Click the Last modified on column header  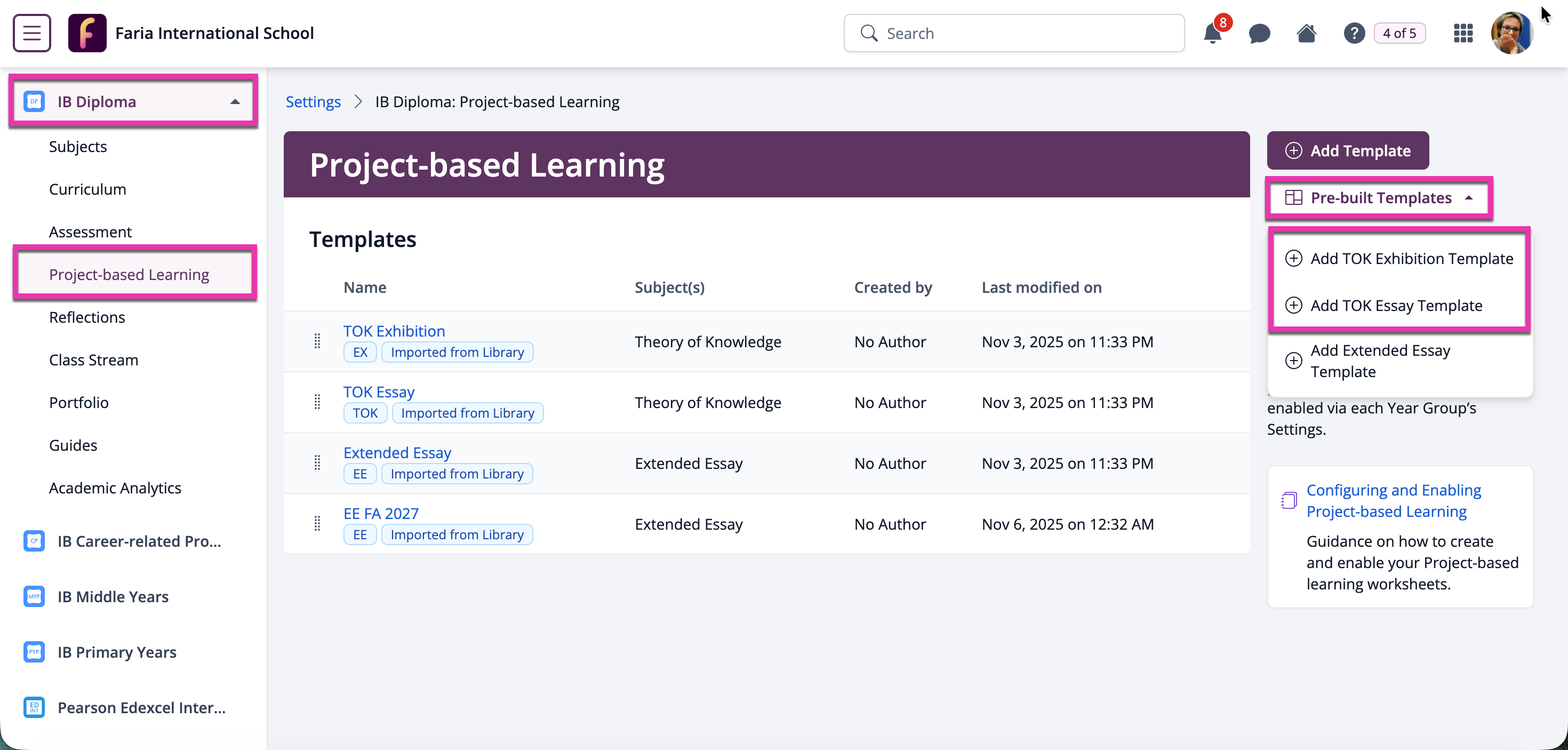(1042, 288)
